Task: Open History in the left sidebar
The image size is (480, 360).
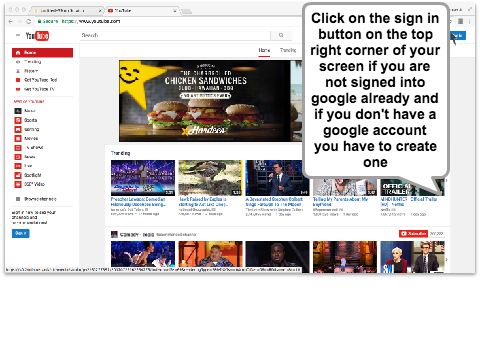Action: (x=31, y=71)
